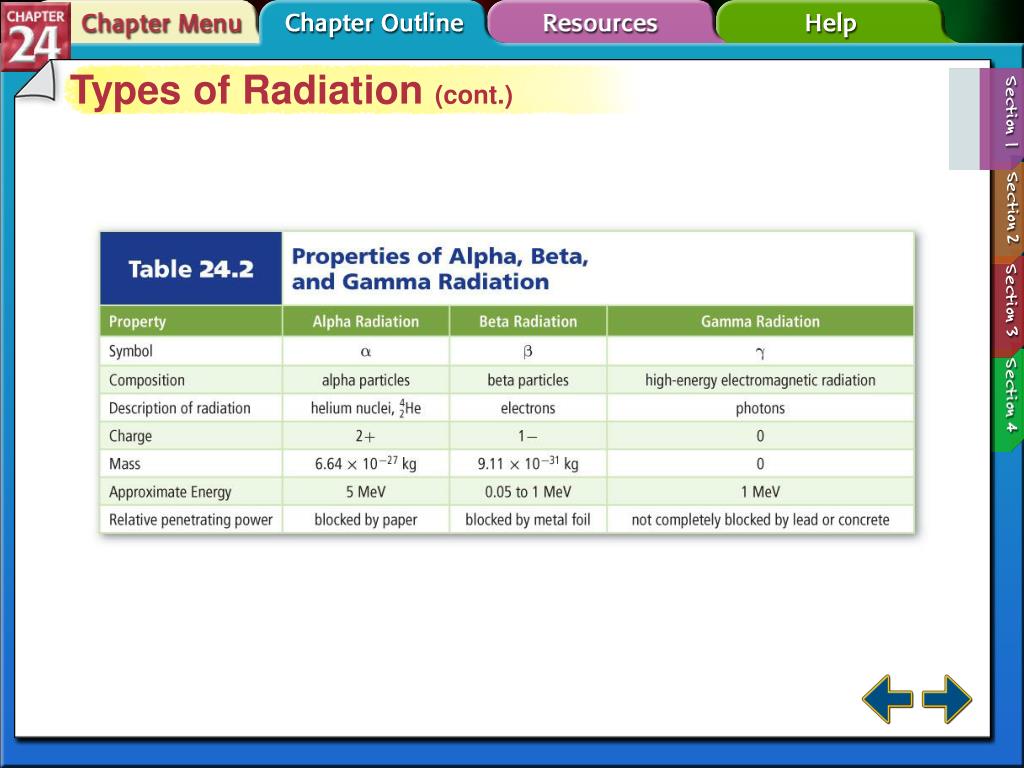This screenshot has height=768, width=1024.
Task: Switch to the Chapter Outline tab
Action: [x=374, y=23]
